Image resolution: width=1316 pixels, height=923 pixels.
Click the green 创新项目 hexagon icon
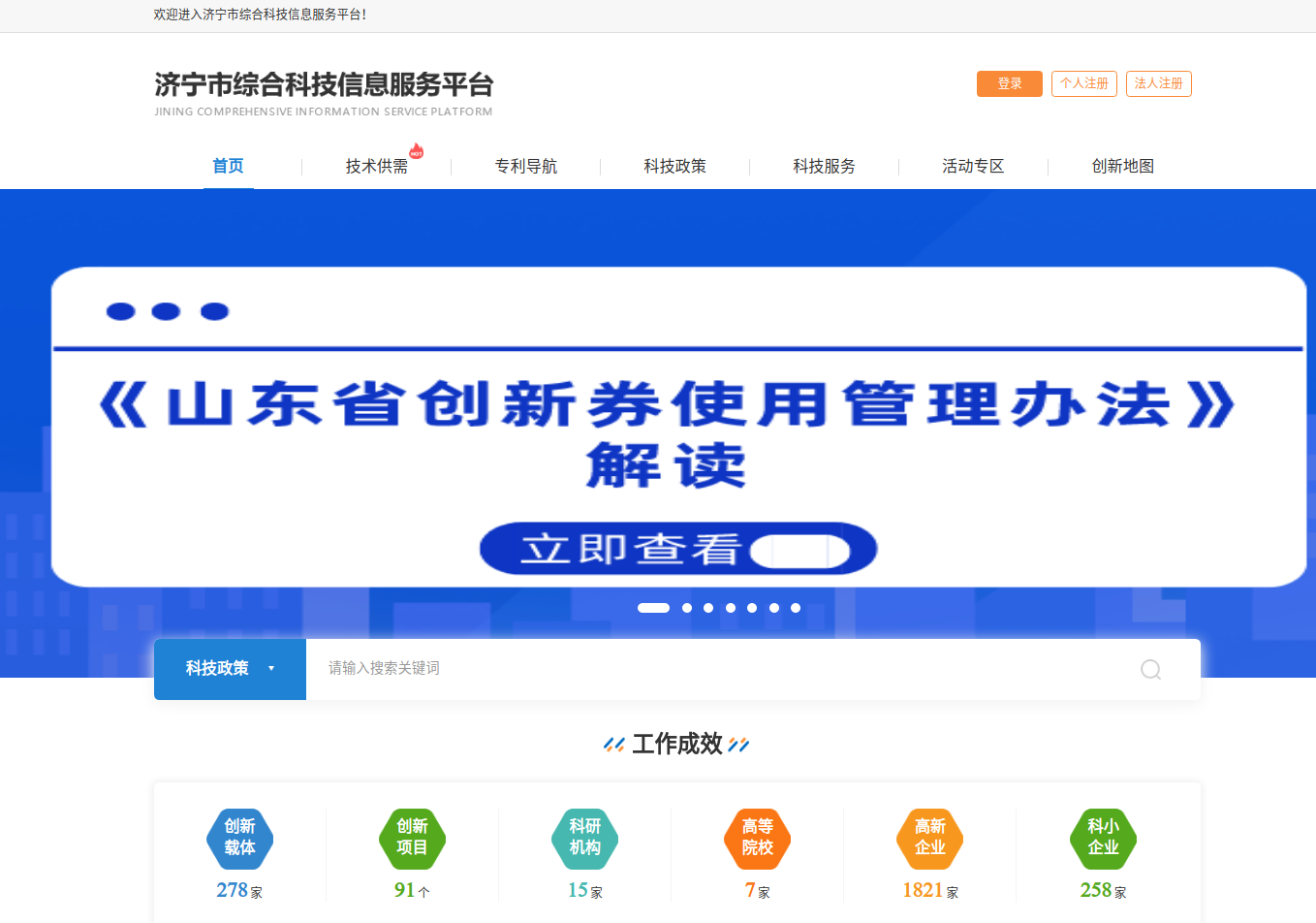(412, 838)
